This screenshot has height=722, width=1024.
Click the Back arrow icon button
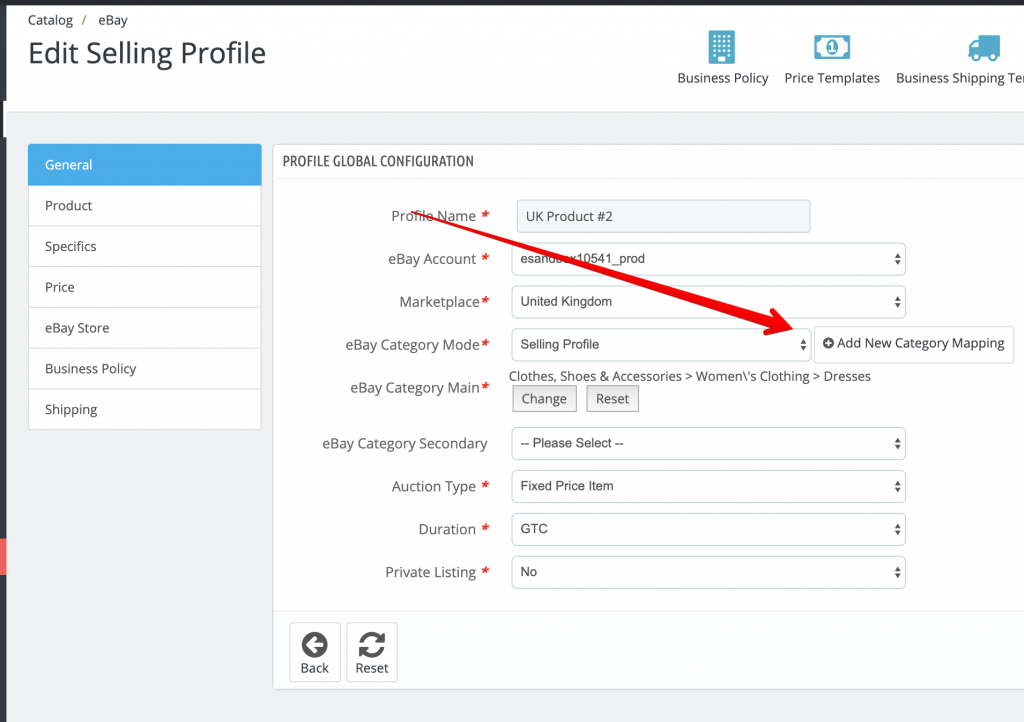315,652
